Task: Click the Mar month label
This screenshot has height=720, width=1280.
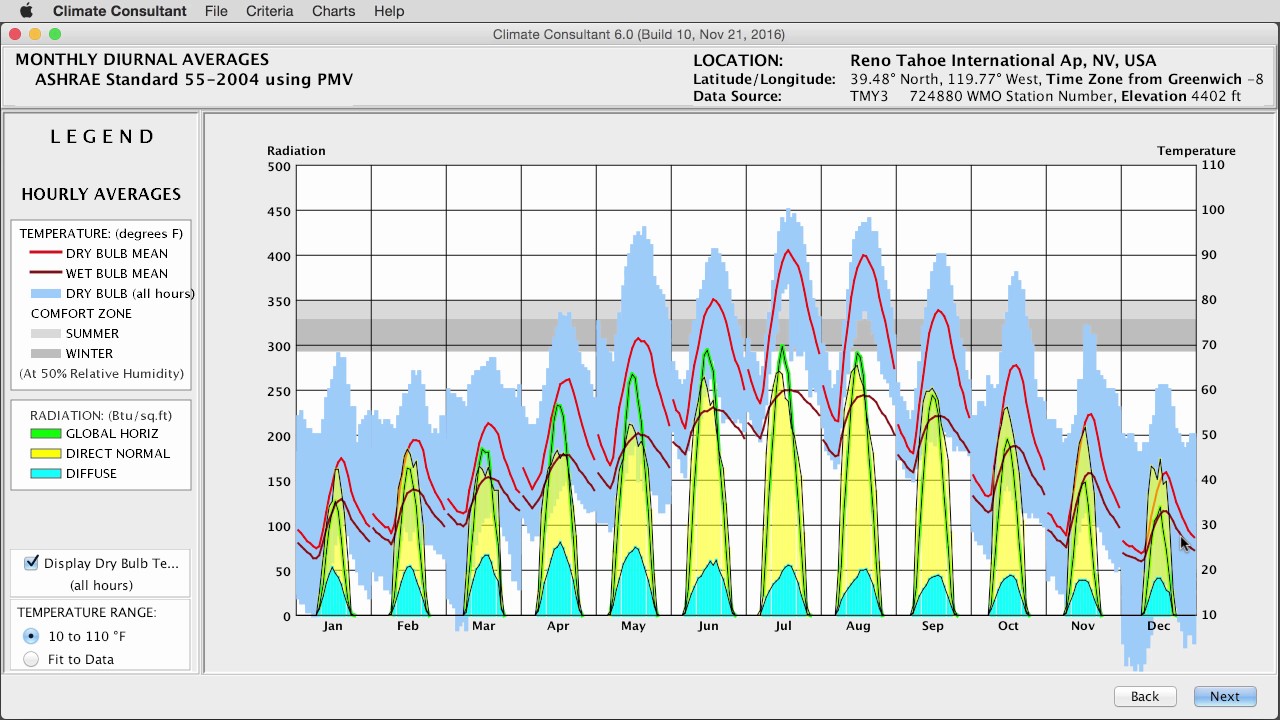Action: (x=483, y=626)
